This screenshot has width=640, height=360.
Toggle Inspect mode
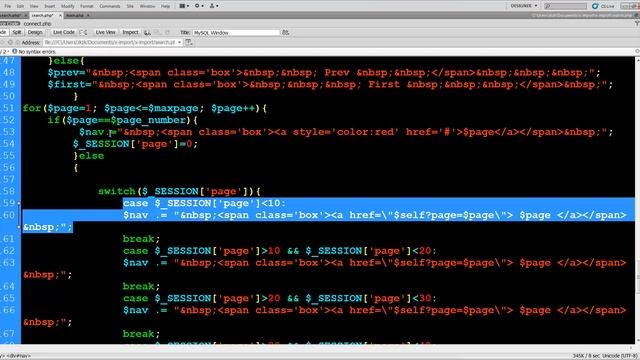[x=130, y=32]
